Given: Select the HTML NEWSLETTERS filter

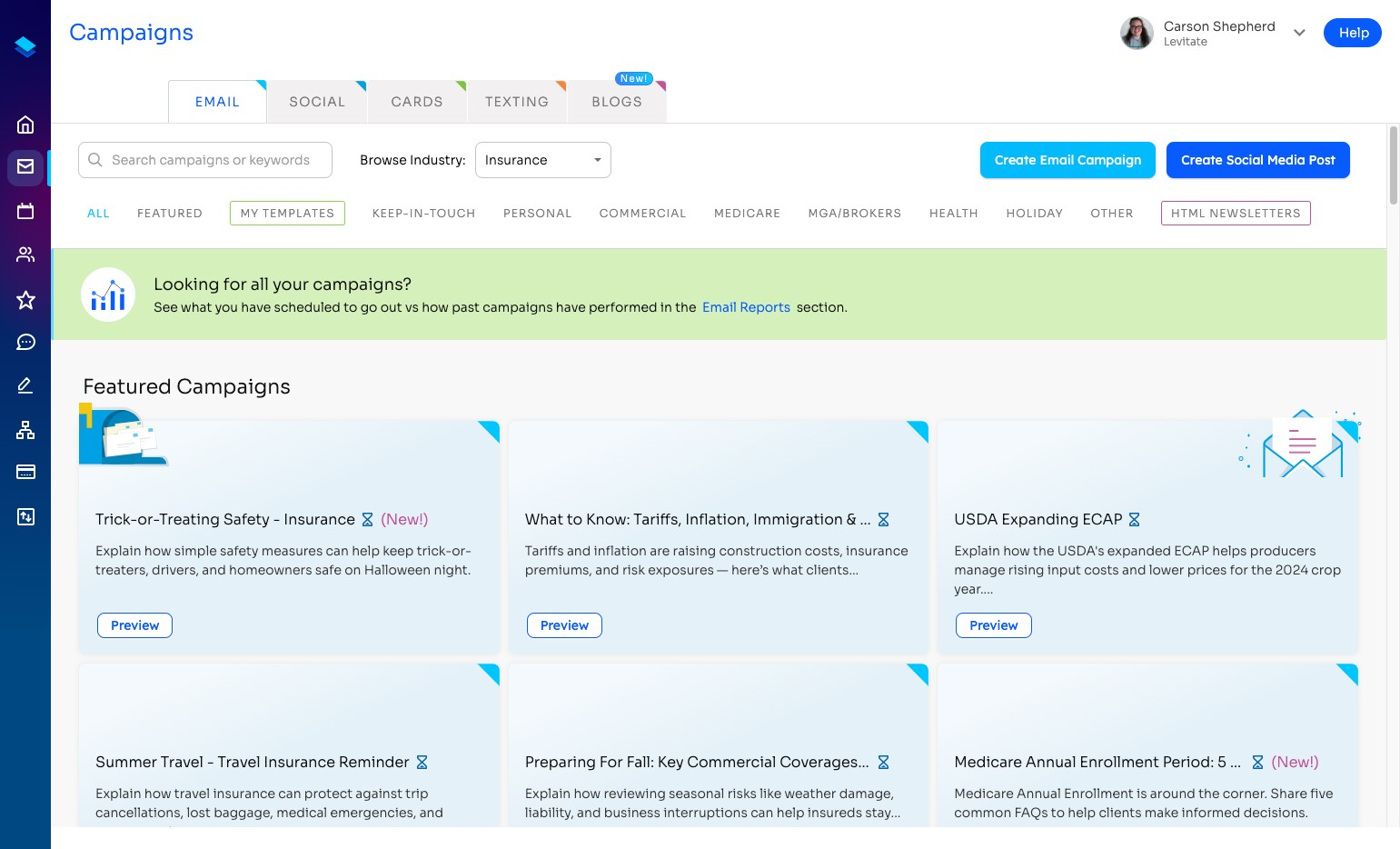Looking at the screenshot, I should 1236,213.
